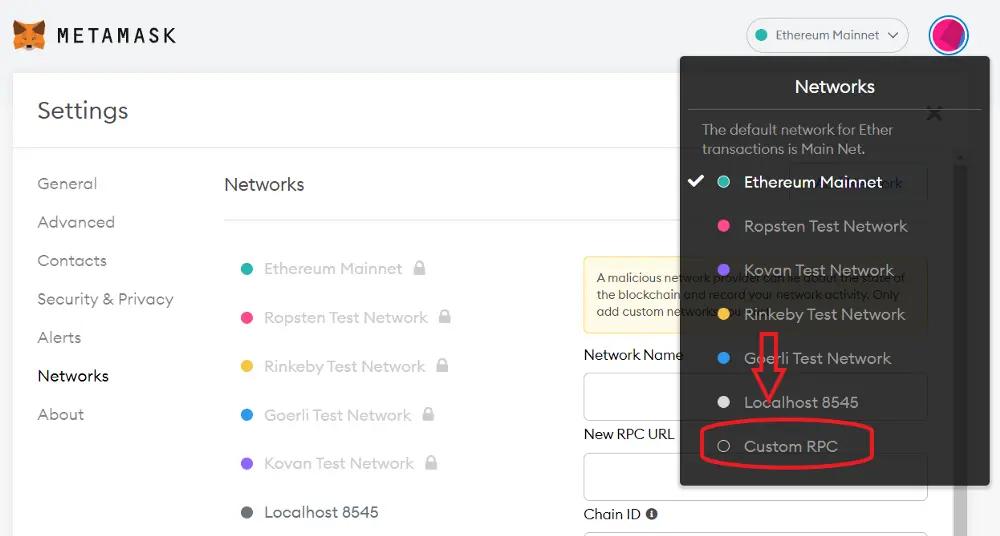This screenshot has height=536, width=1000.
Task: Click the checkmark beside Ethereum Mainnet in the dropdown
Action: point(696,181)
